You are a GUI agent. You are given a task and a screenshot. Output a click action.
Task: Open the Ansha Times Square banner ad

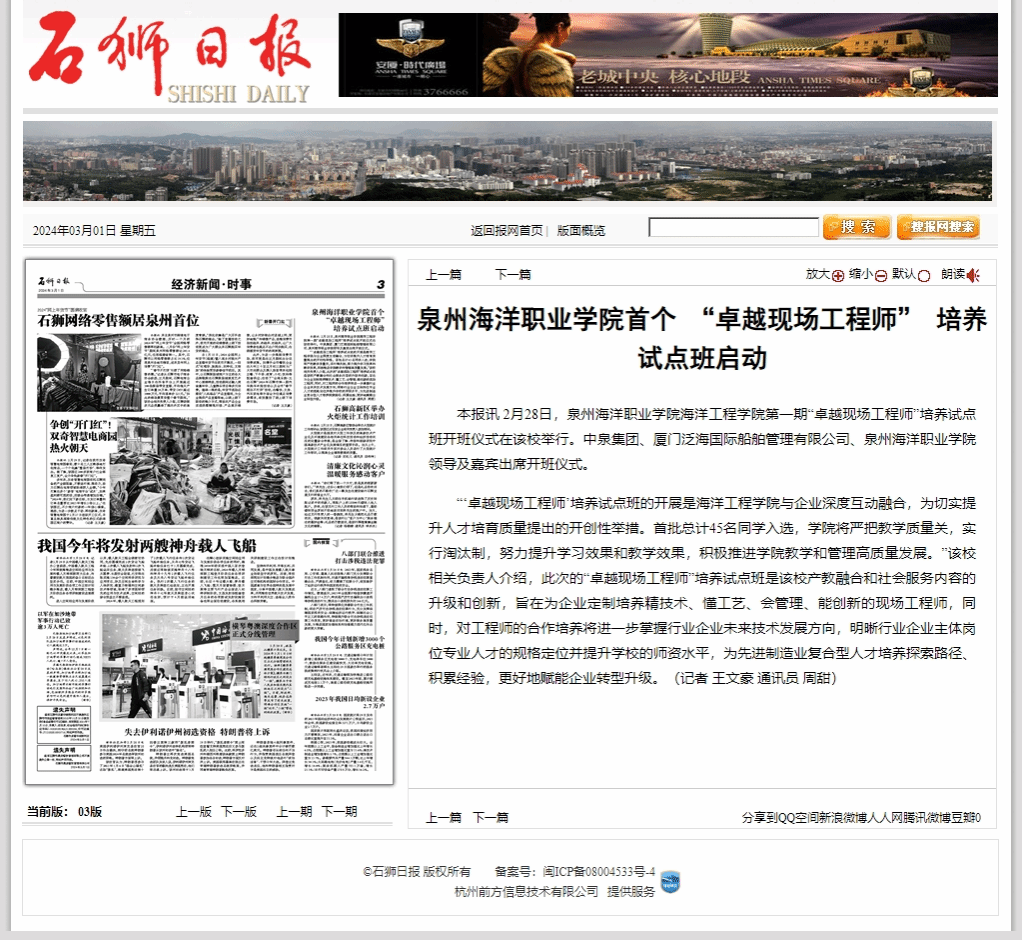point(667,55)
